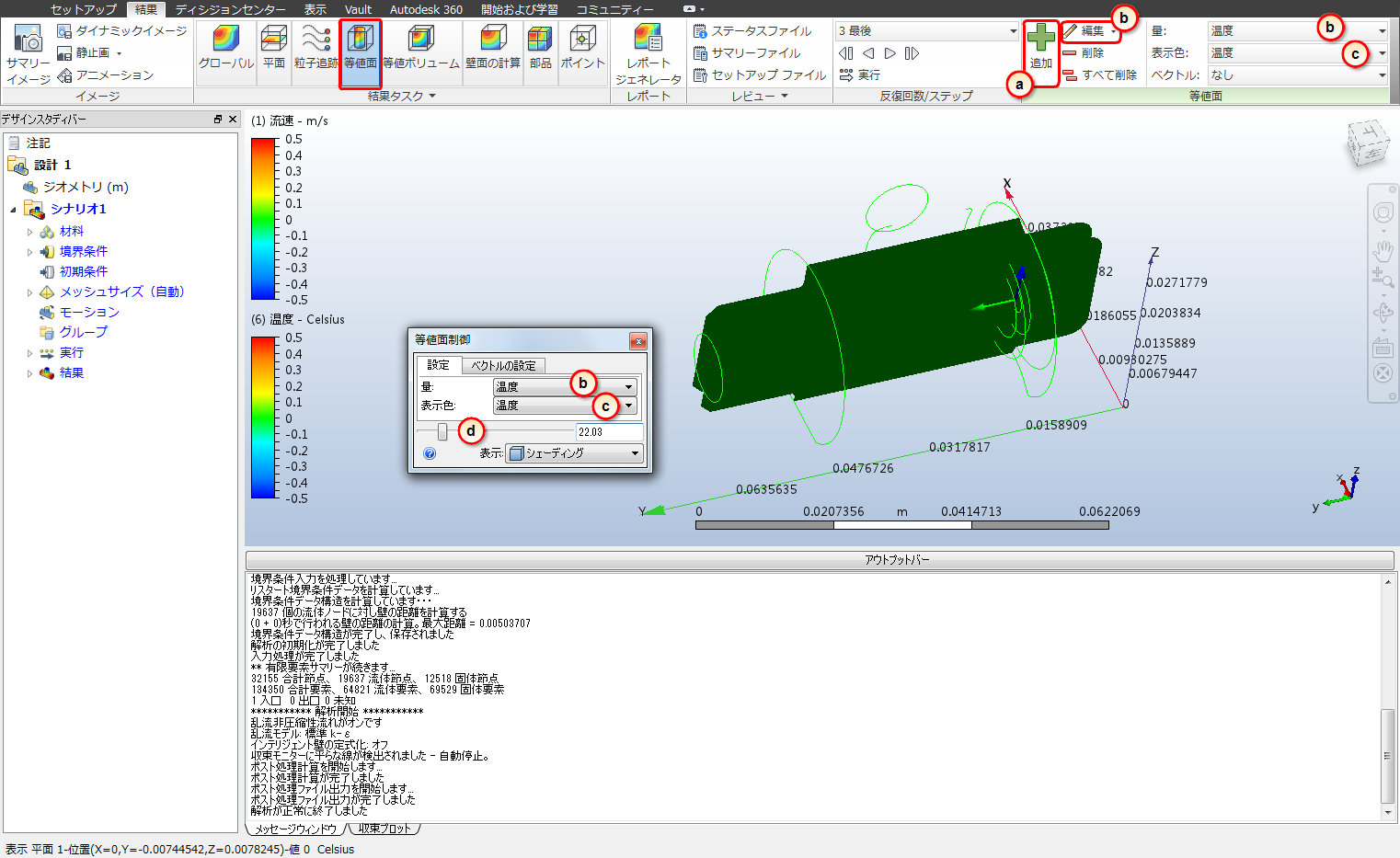Select the pan hand tool on navigation bar
Screen dimensions: 1400x858
tap(1383, 249)
